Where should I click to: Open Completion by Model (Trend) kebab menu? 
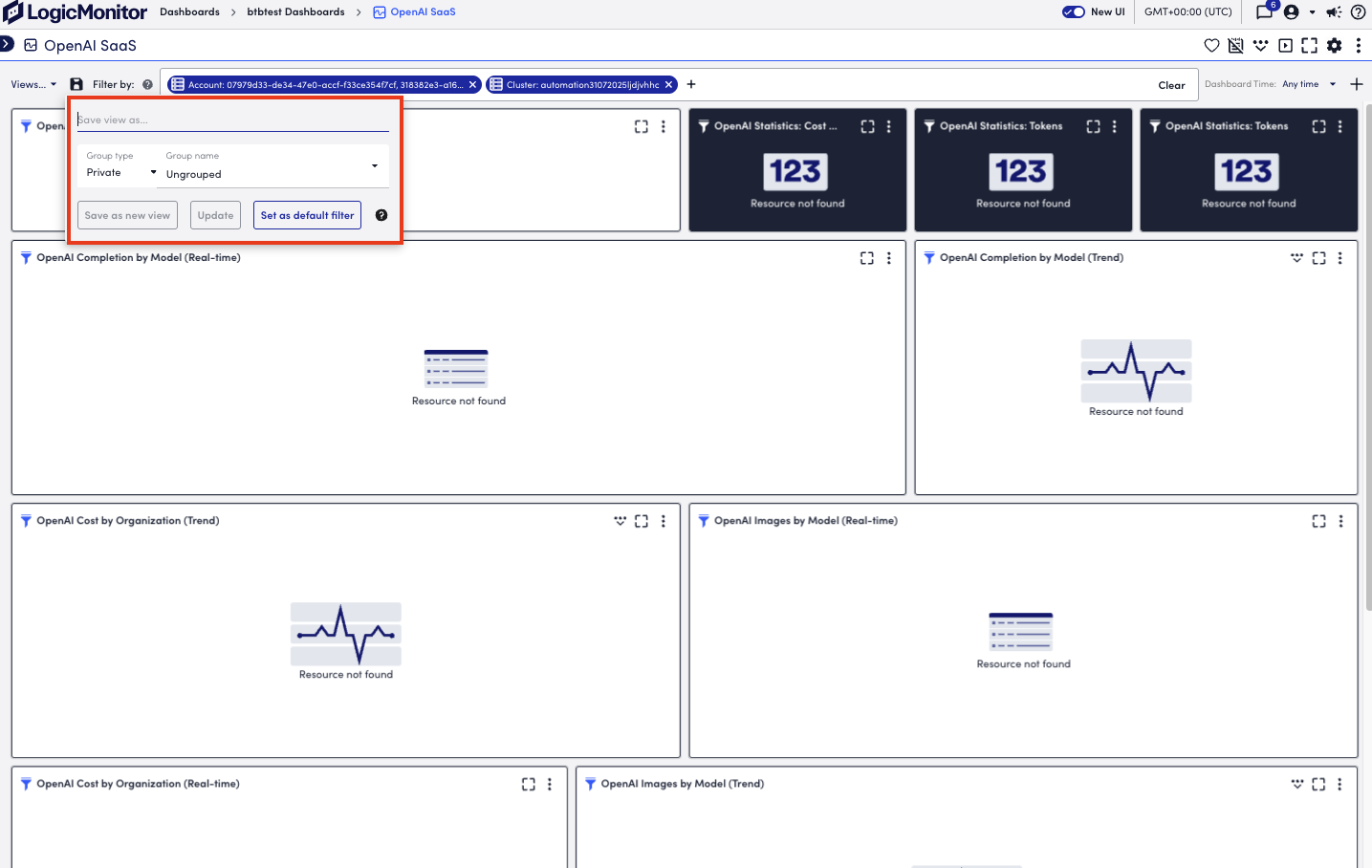[x=1340, y=258]
